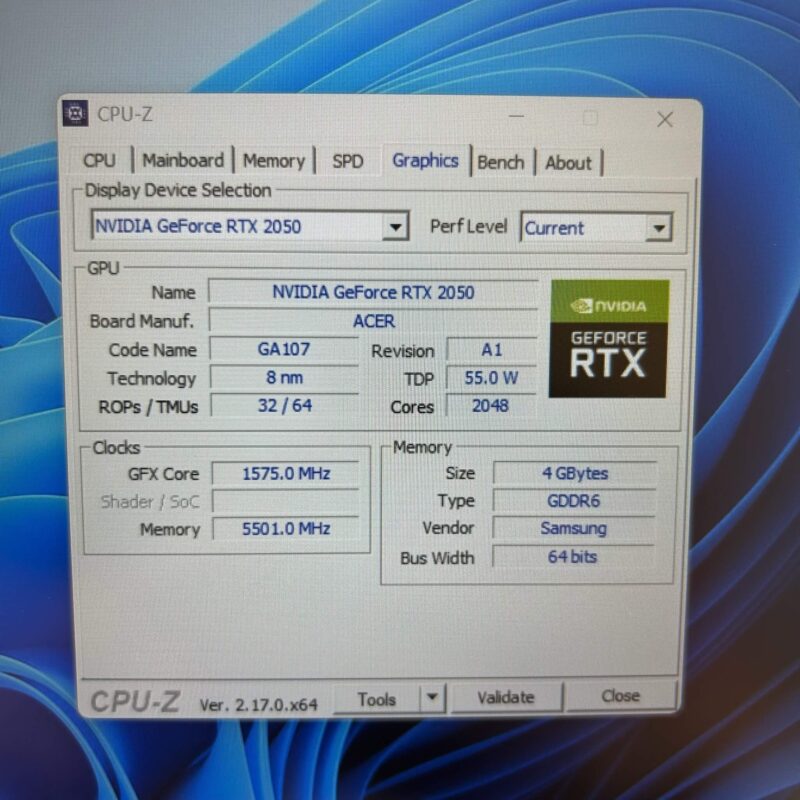Click the Bus Width 64 bits value

[572, 557]
